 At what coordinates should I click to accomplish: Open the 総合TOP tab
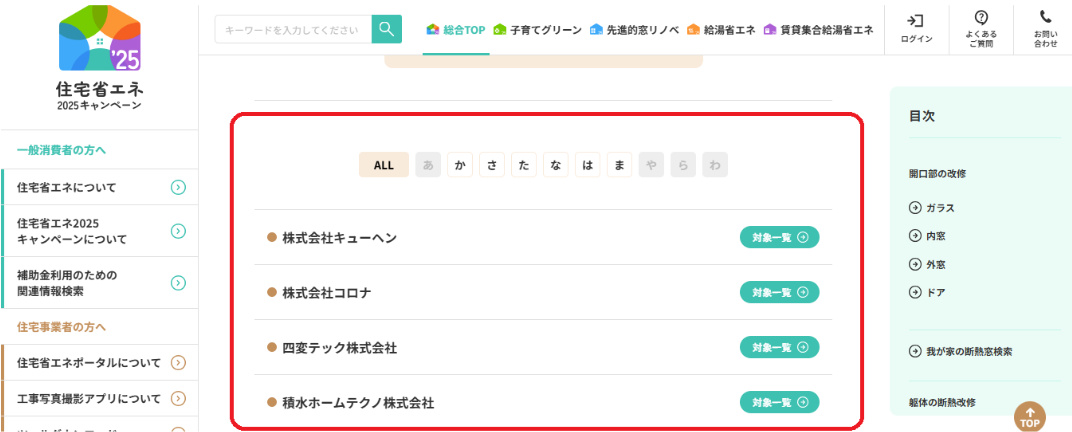coord(456,30)
